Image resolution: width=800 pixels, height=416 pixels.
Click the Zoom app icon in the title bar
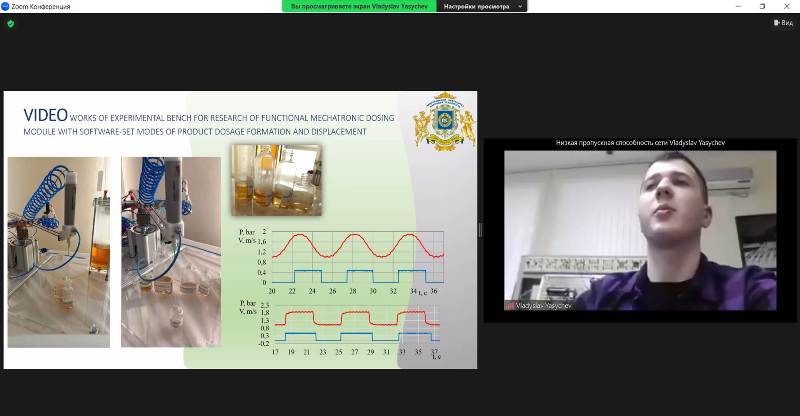coord(5,7)
